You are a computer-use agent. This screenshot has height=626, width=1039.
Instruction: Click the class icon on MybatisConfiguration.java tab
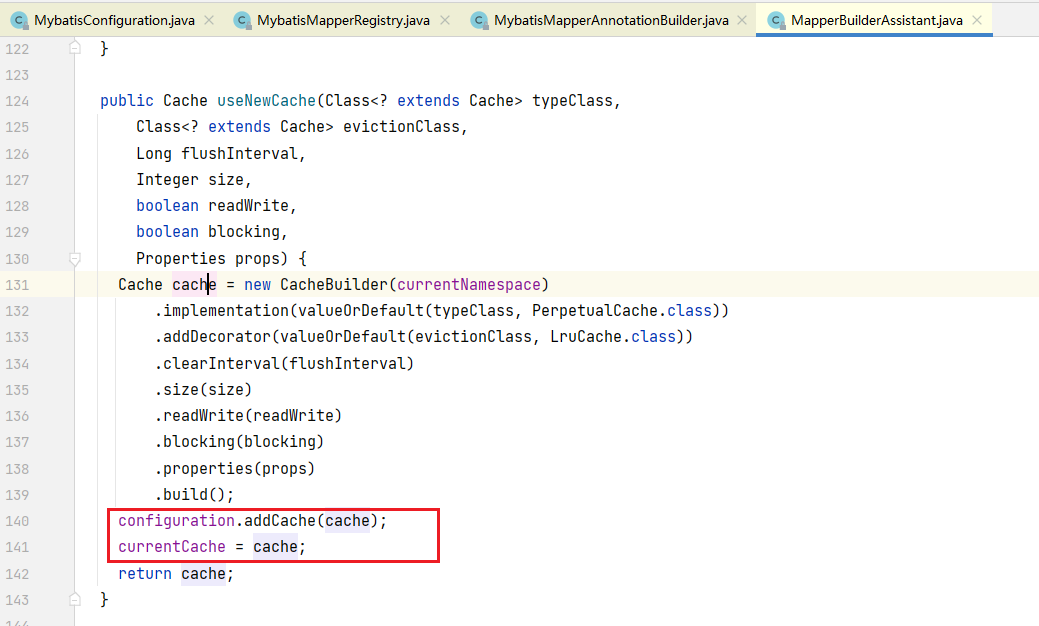click(19, 20)
